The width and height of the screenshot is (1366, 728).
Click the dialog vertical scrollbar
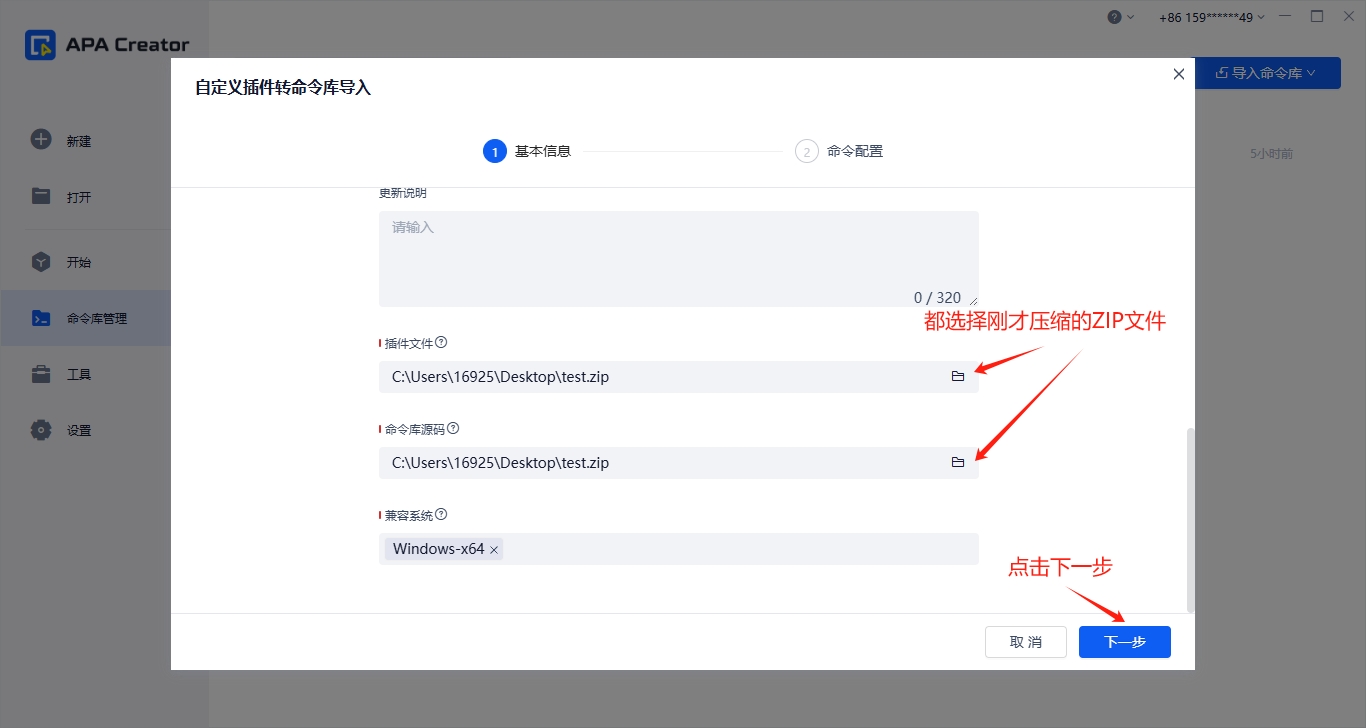click(x=1190, y=519)
